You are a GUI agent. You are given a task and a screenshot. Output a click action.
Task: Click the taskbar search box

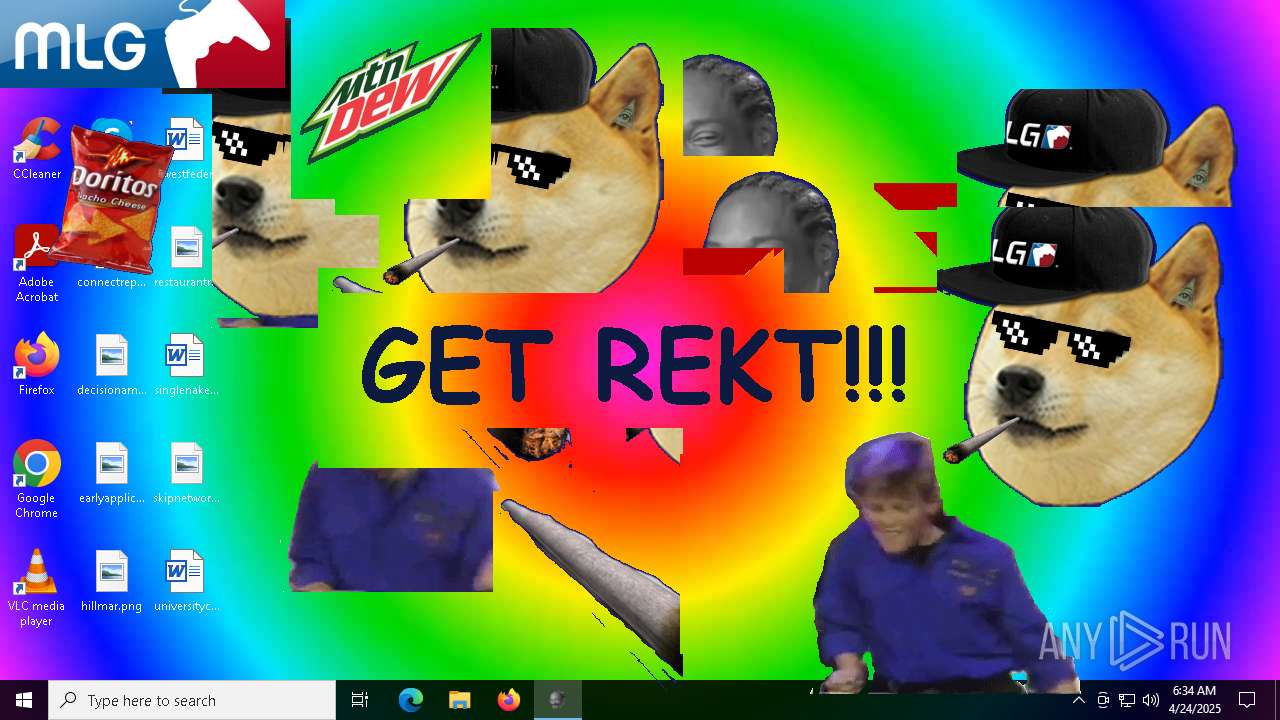[192, 700]
